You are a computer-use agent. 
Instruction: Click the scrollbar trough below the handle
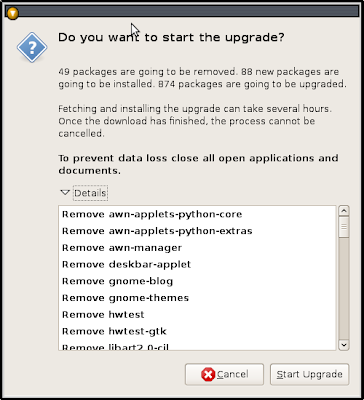coord(344,288)
